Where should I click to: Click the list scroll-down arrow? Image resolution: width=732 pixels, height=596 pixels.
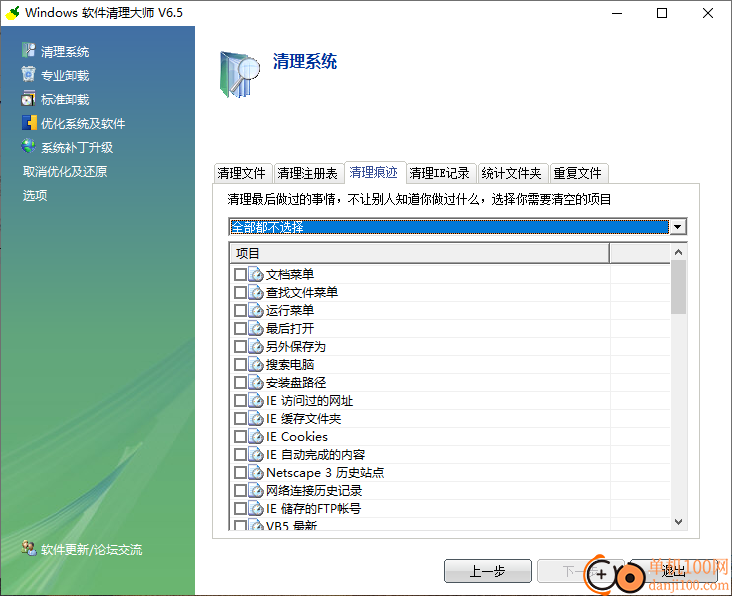(x=678, y=522)
